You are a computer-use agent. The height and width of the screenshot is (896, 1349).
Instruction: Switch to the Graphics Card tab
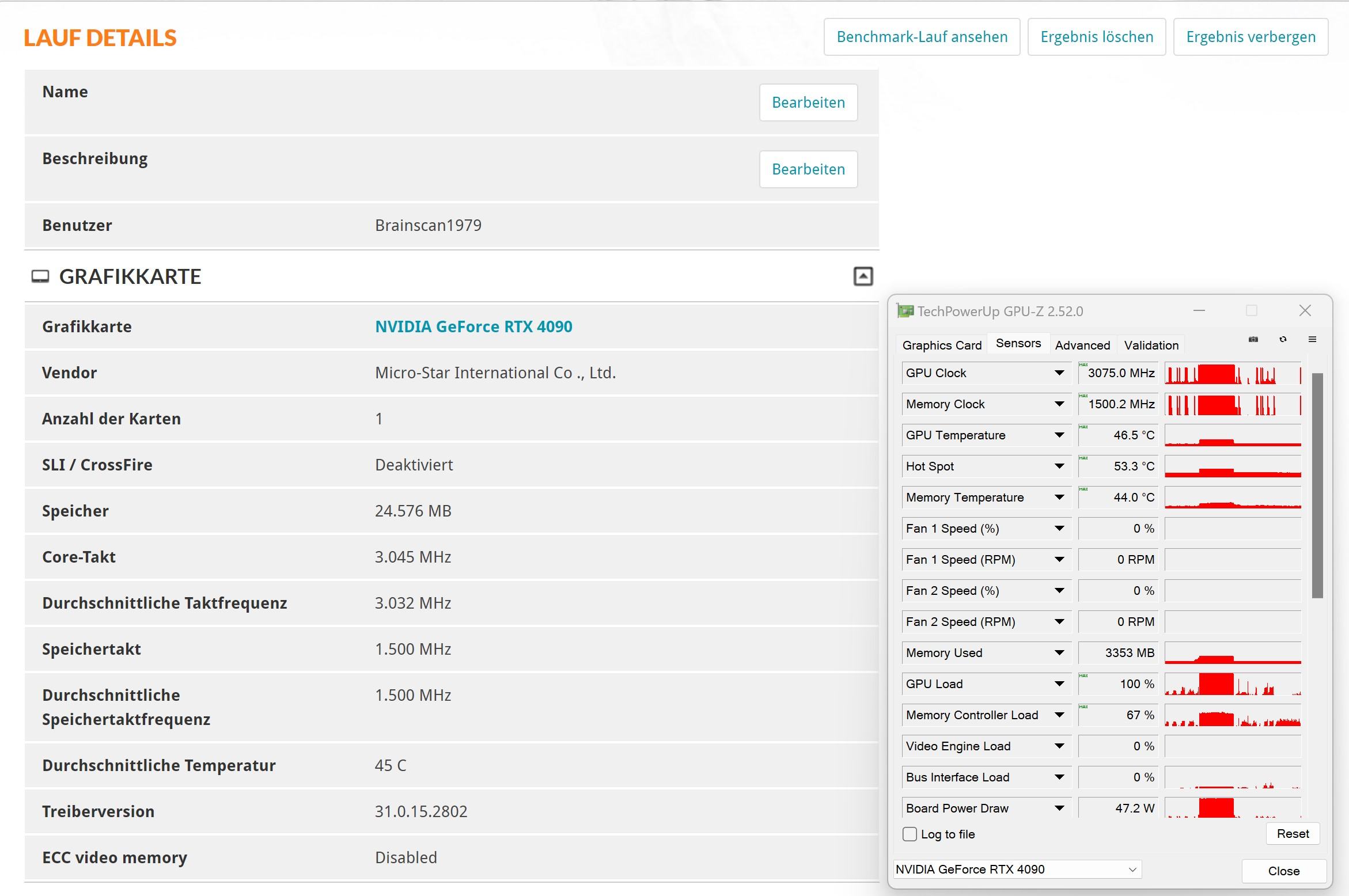click(942, 346)
